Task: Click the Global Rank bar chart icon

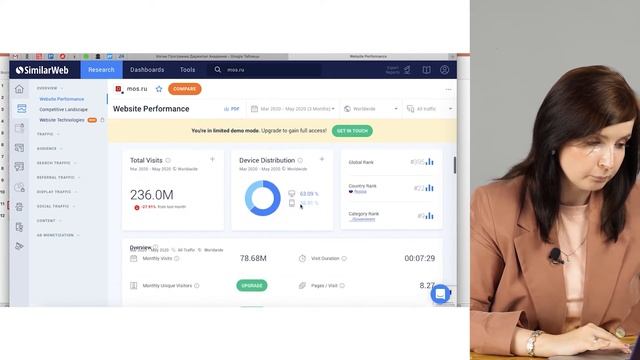Action: (429, 162)
